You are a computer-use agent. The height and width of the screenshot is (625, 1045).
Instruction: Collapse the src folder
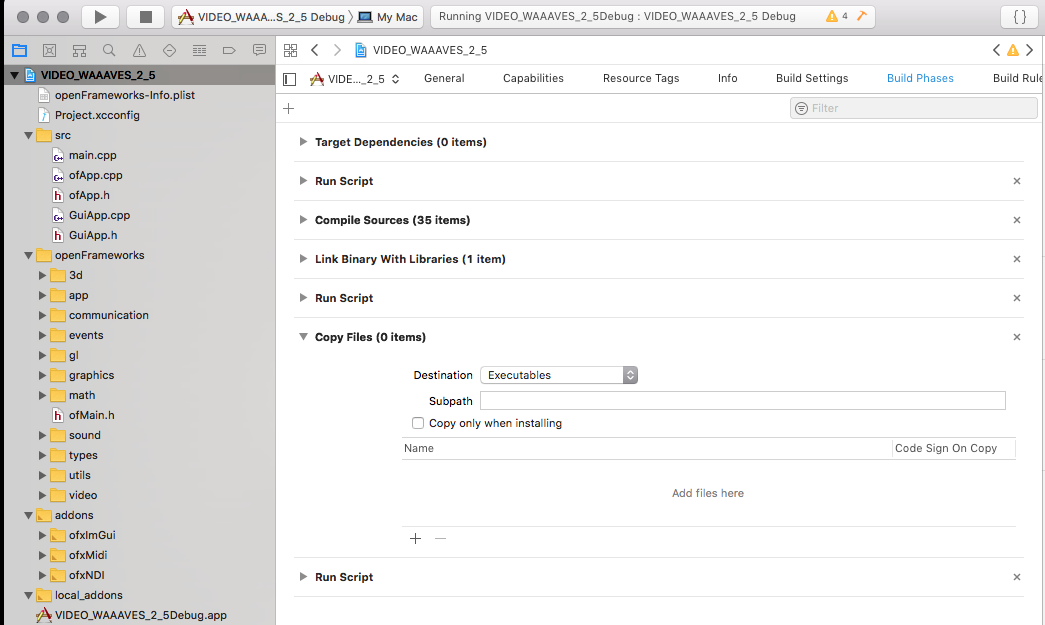click(x=28, y=135)
